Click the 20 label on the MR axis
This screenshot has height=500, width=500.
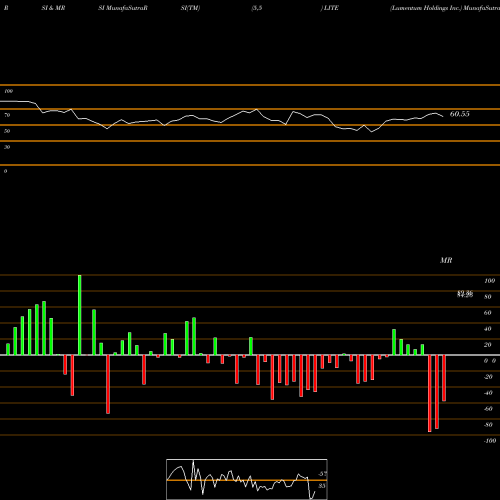[488, 345]
